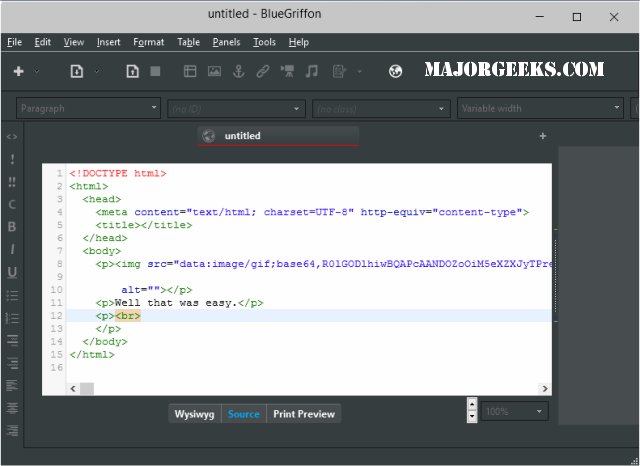This screenshot has height=466, width=640.
Task: Open Print Preview mode
Action: pyautogui.click(x=304, y=413)
